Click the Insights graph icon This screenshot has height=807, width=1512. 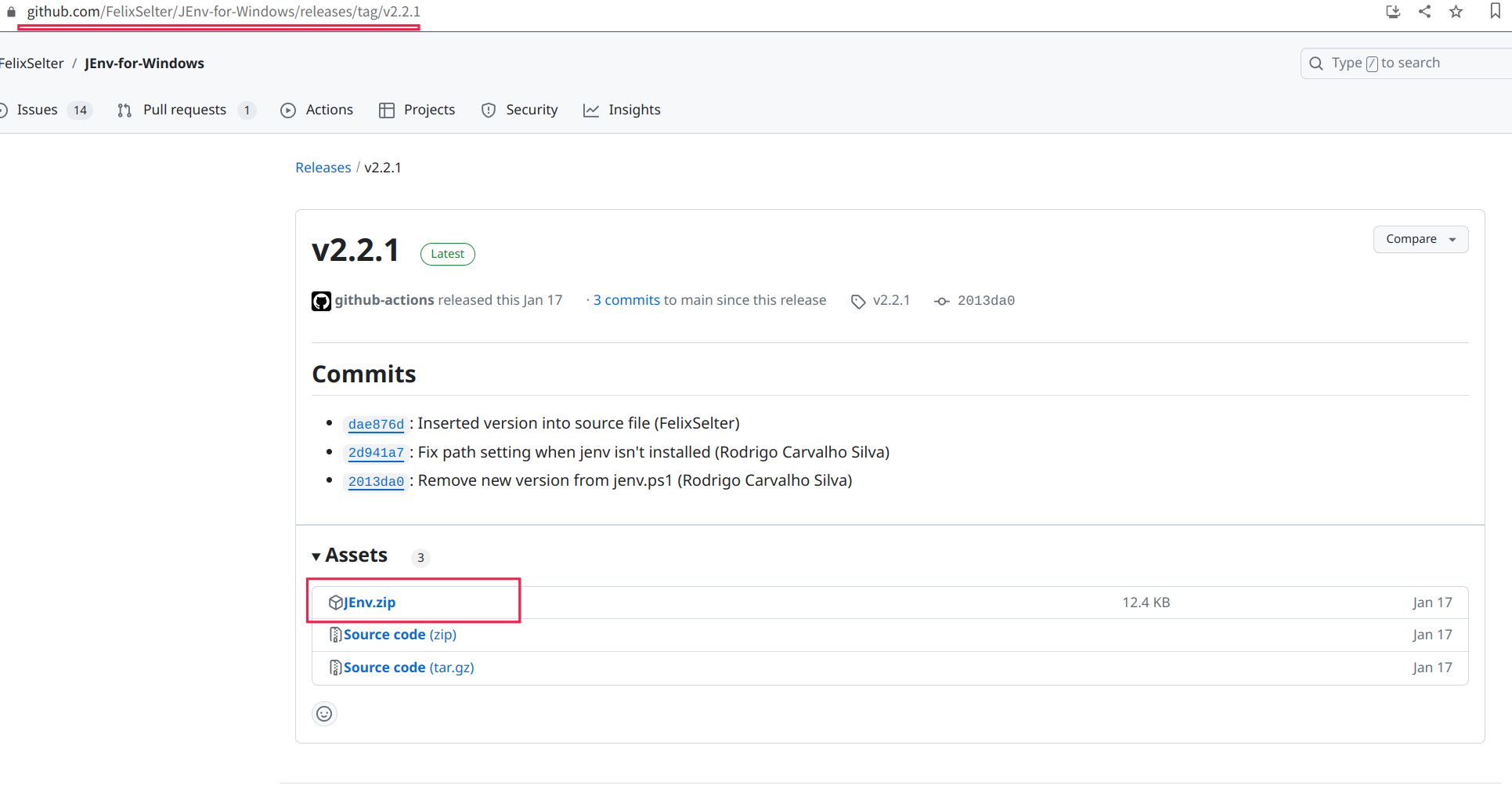click(x=591, y=110)
